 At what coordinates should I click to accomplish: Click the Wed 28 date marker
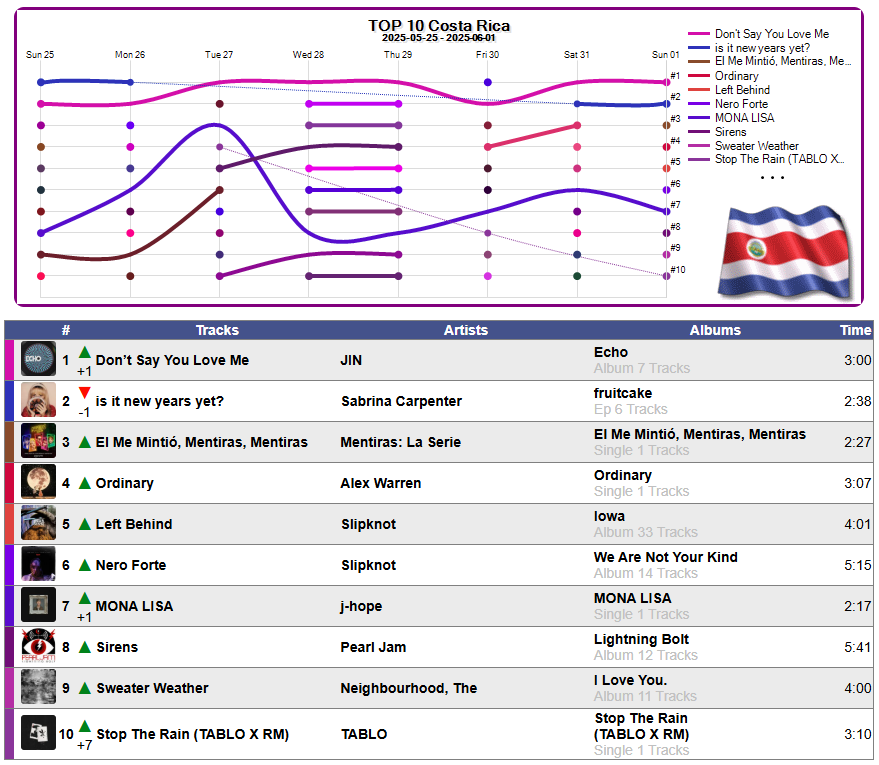308,55
